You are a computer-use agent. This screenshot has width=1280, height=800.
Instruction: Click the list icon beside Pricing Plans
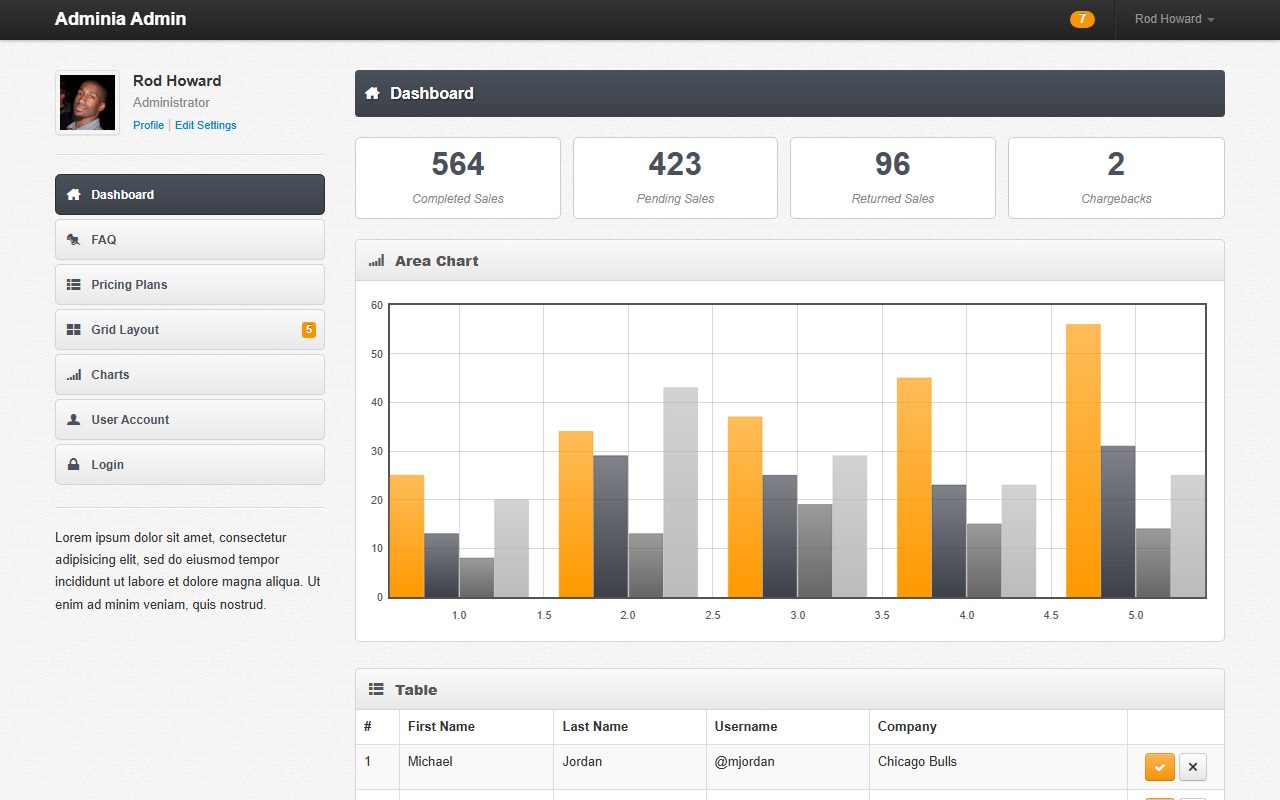(73, 285)
